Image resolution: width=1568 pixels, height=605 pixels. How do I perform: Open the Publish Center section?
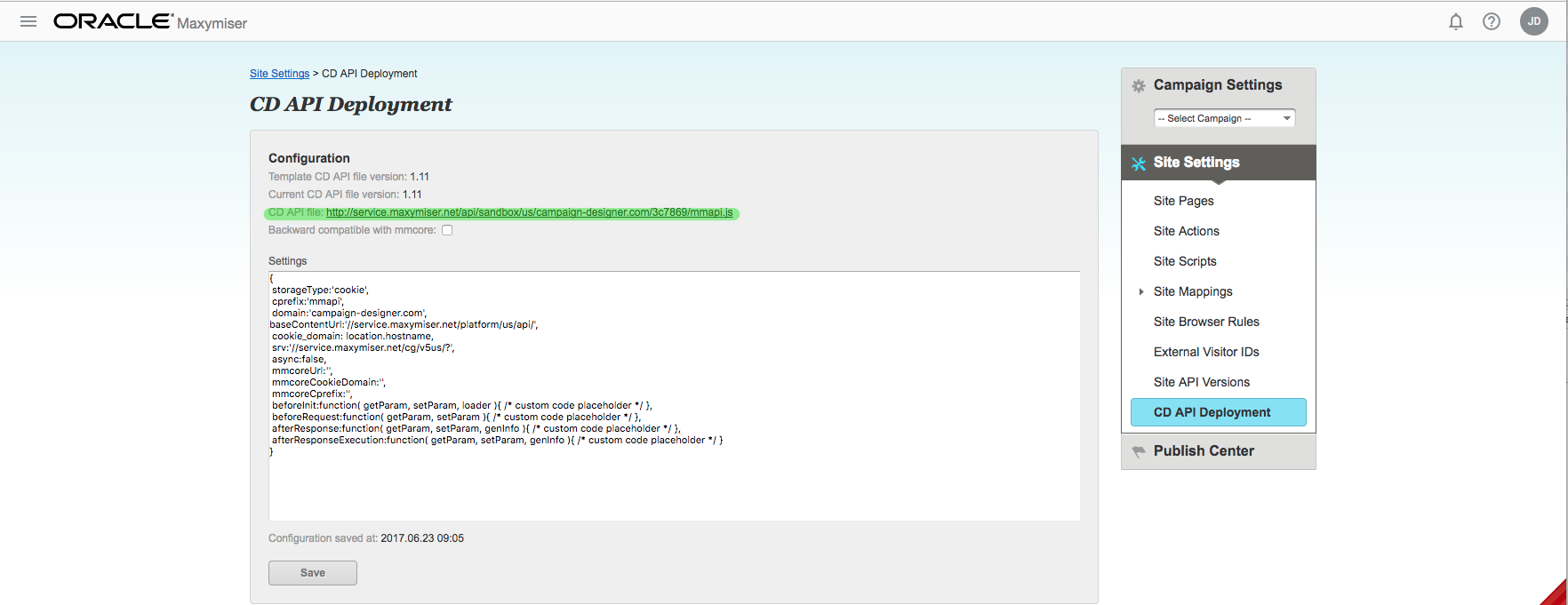(x=1218, y=451)
